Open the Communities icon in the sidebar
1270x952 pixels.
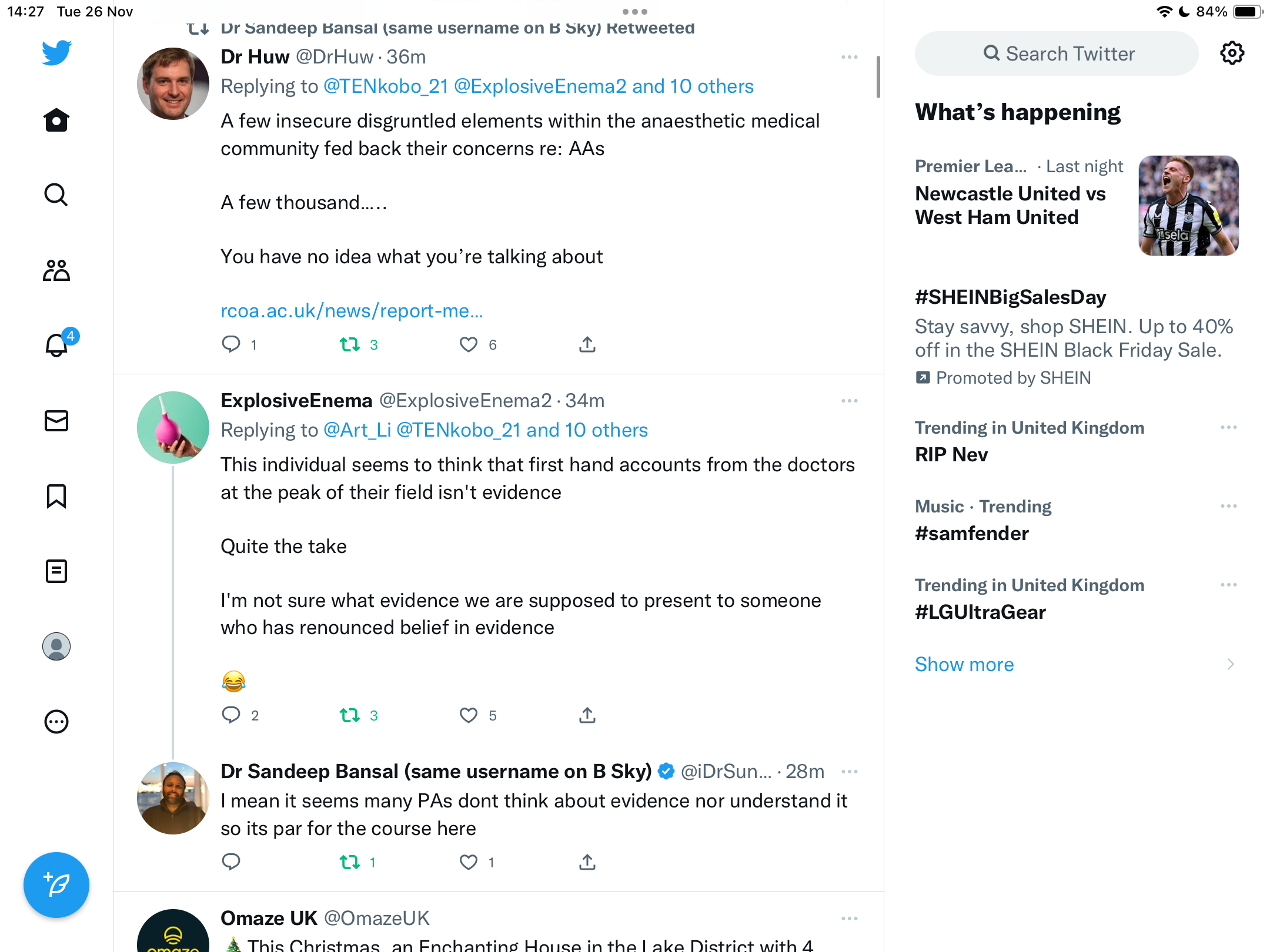tap(56, 270)
